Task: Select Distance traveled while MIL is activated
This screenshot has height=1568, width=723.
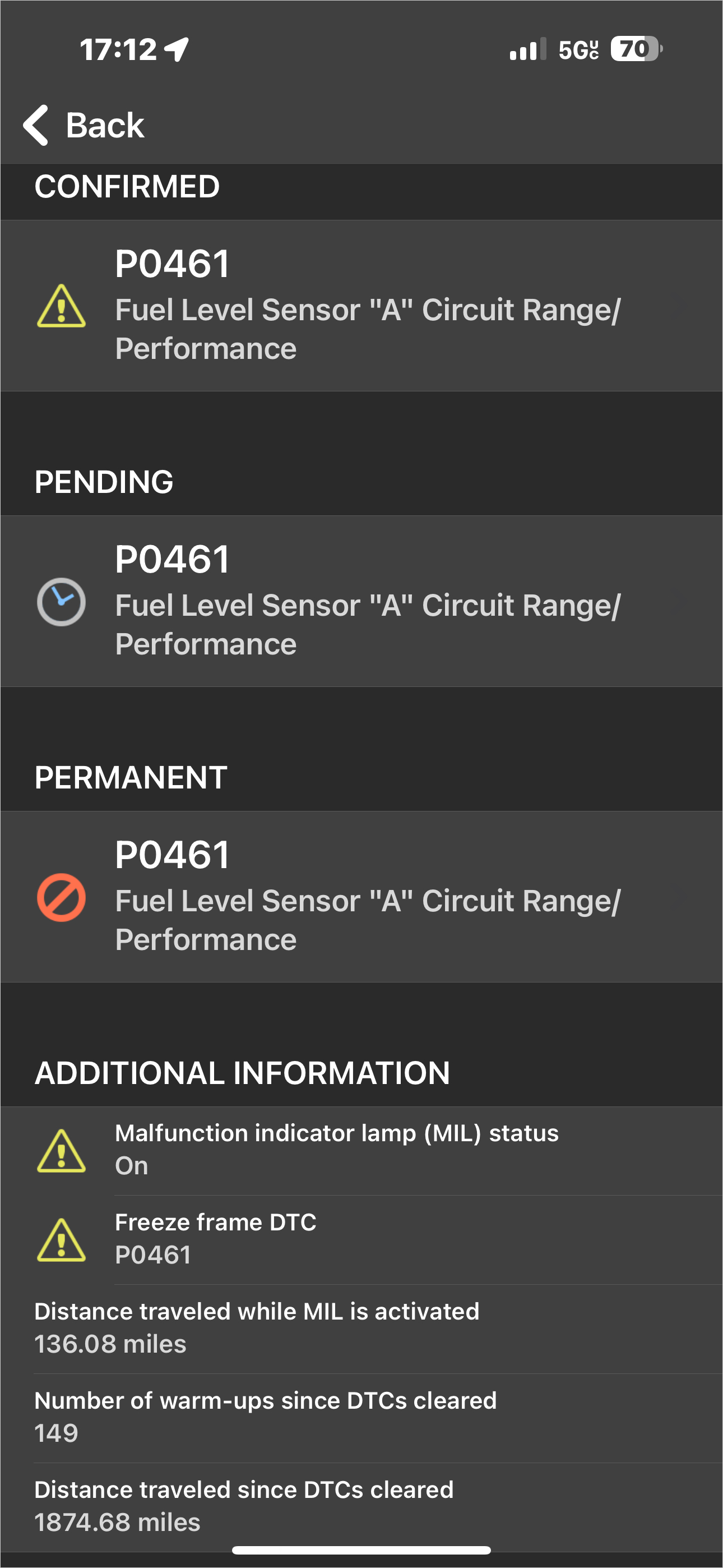Action: 361,1329
